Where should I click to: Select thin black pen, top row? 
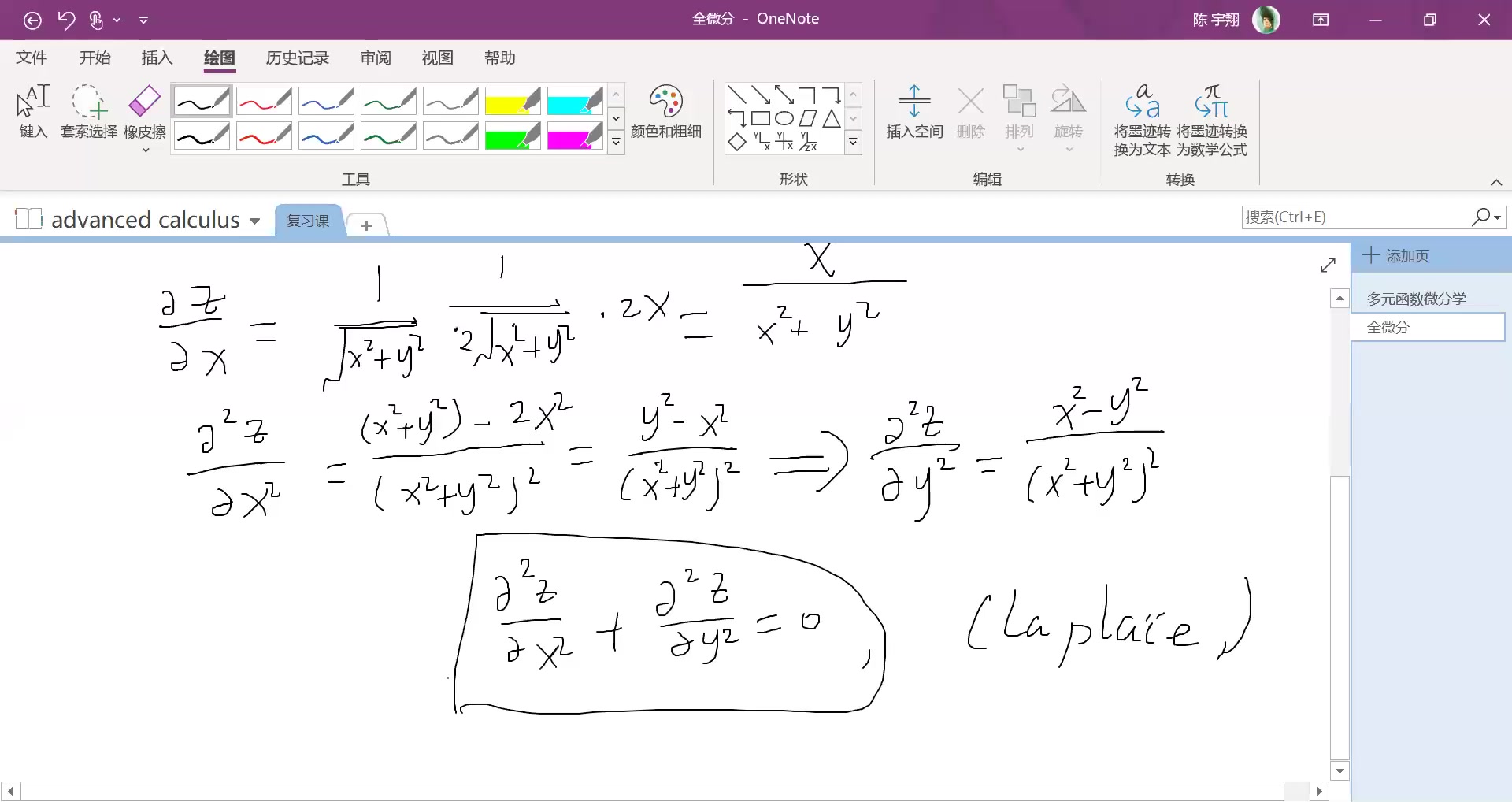coord(202,101)
